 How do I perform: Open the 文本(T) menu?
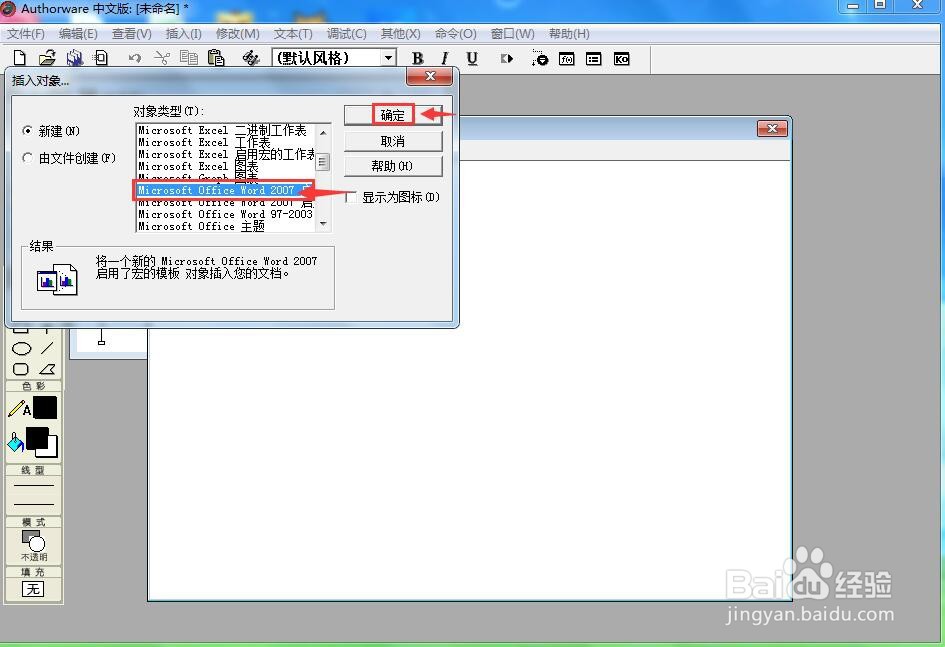tap(293, 34)
